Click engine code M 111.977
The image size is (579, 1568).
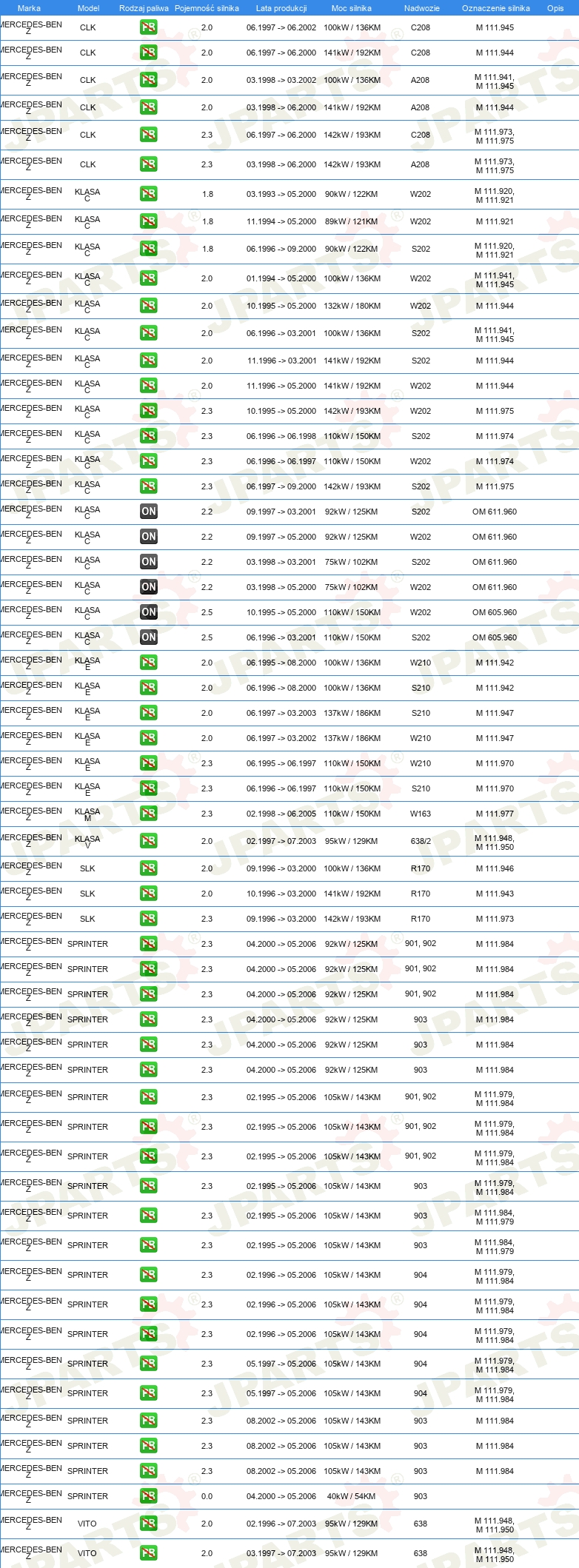495,814
